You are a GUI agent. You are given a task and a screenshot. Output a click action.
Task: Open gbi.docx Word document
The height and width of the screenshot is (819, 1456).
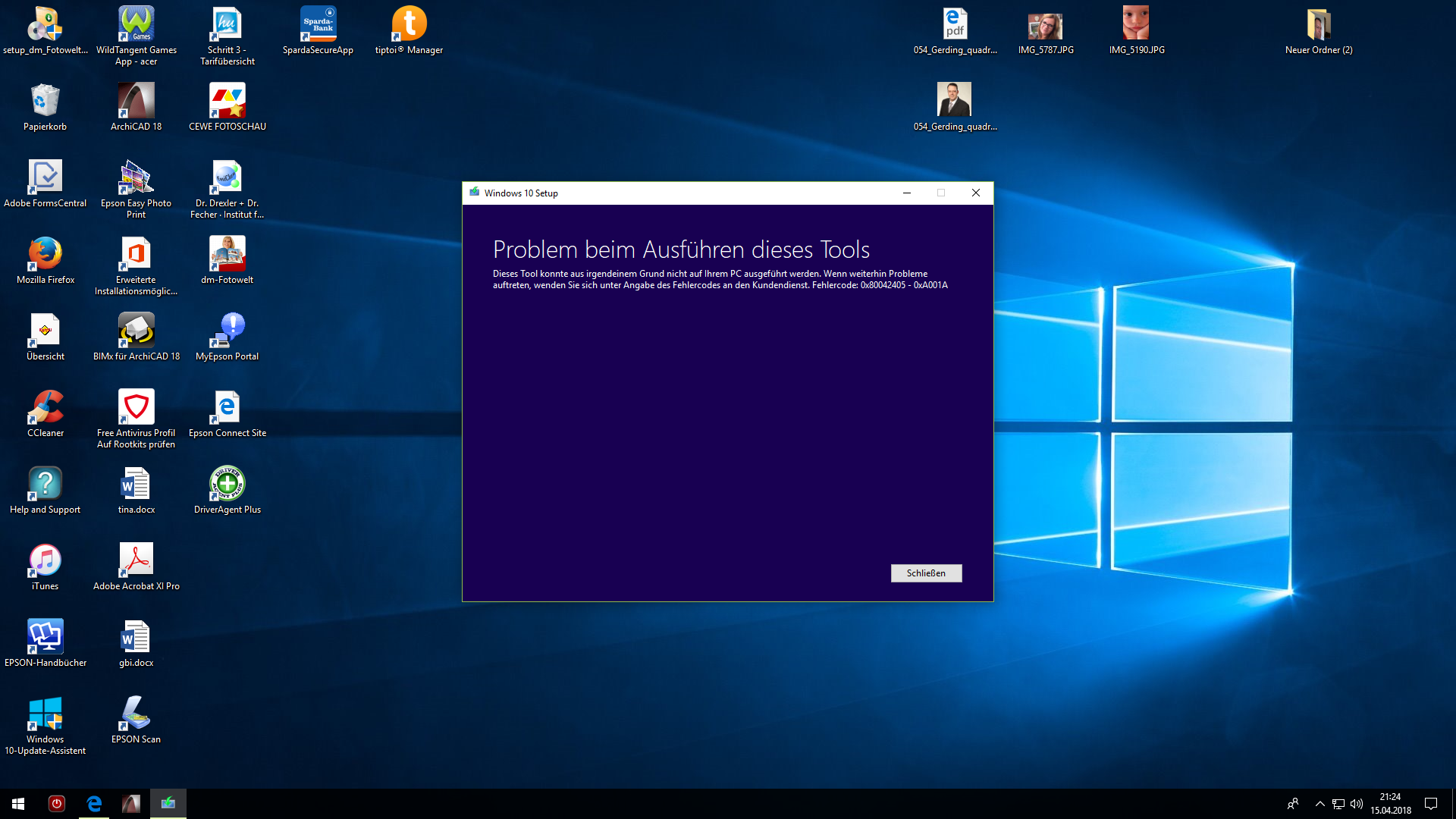point(136,644)
